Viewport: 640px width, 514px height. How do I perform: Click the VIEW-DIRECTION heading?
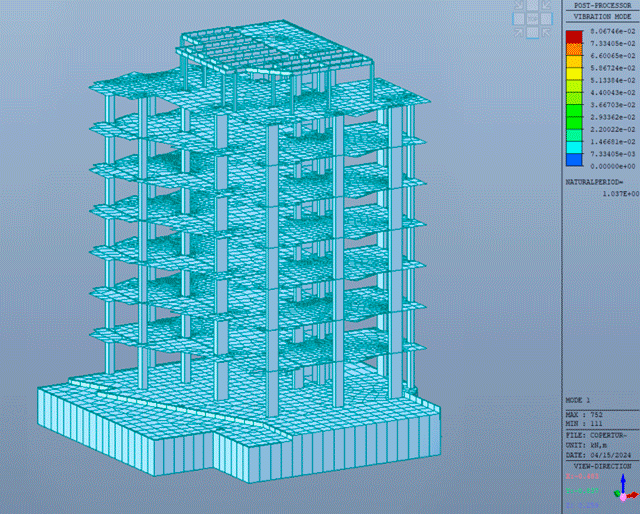pos(601,466)
